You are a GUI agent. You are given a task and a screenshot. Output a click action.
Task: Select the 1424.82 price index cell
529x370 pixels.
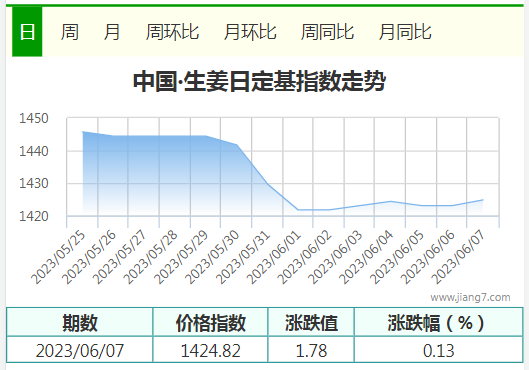[x=211, y=350]
